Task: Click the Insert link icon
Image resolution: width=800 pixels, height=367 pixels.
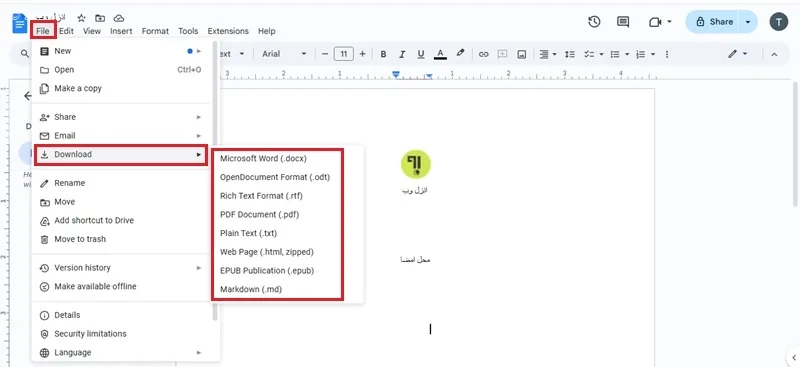Action: (483, 54)
